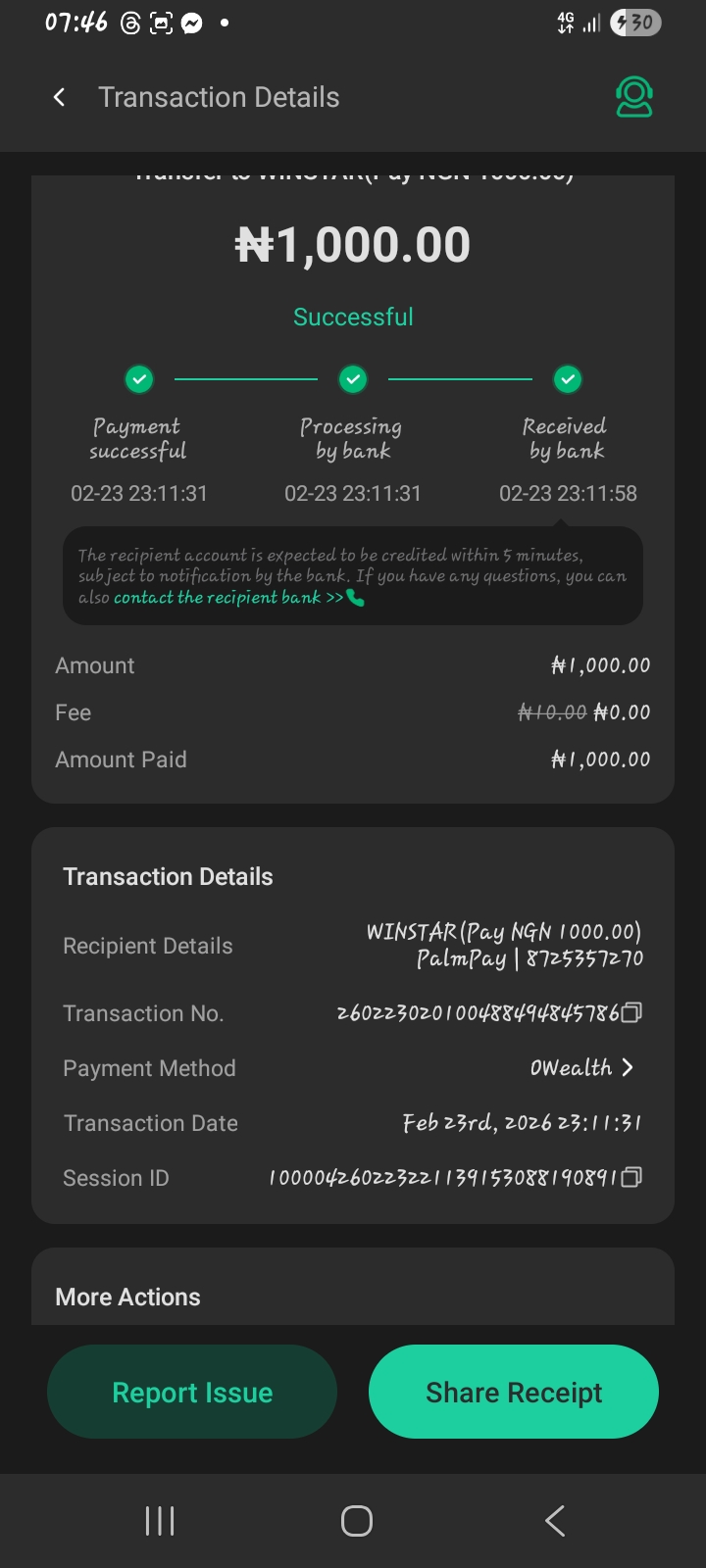Select the Session ID value text
The image size is (706, 1568).
coord(443,1178)
